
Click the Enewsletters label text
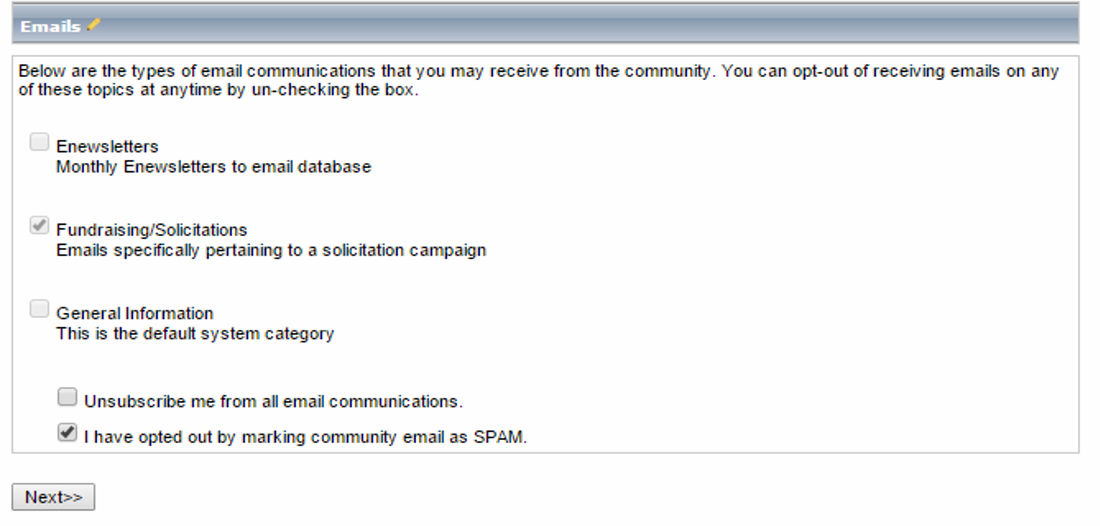107,147
